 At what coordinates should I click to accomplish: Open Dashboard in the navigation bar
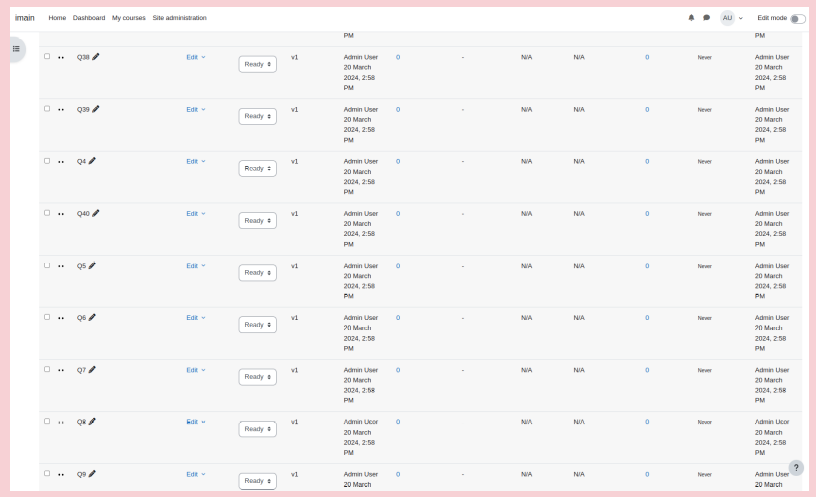[89, 18]
